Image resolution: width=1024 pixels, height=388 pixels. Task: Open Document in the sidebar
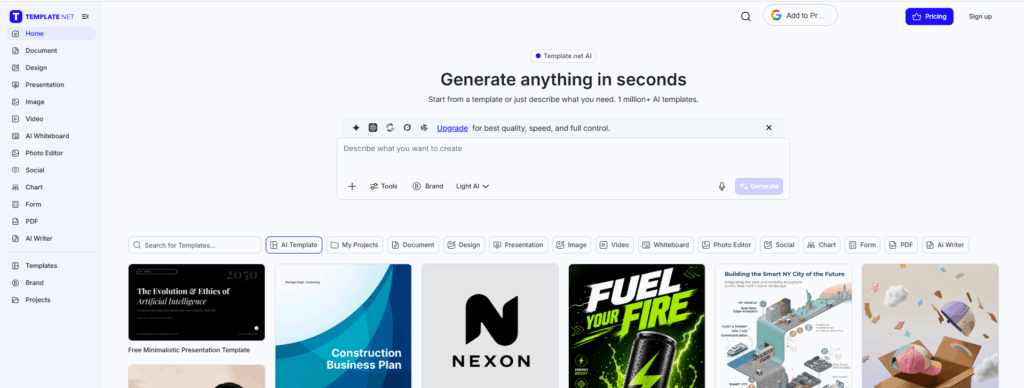coord(51,50)
